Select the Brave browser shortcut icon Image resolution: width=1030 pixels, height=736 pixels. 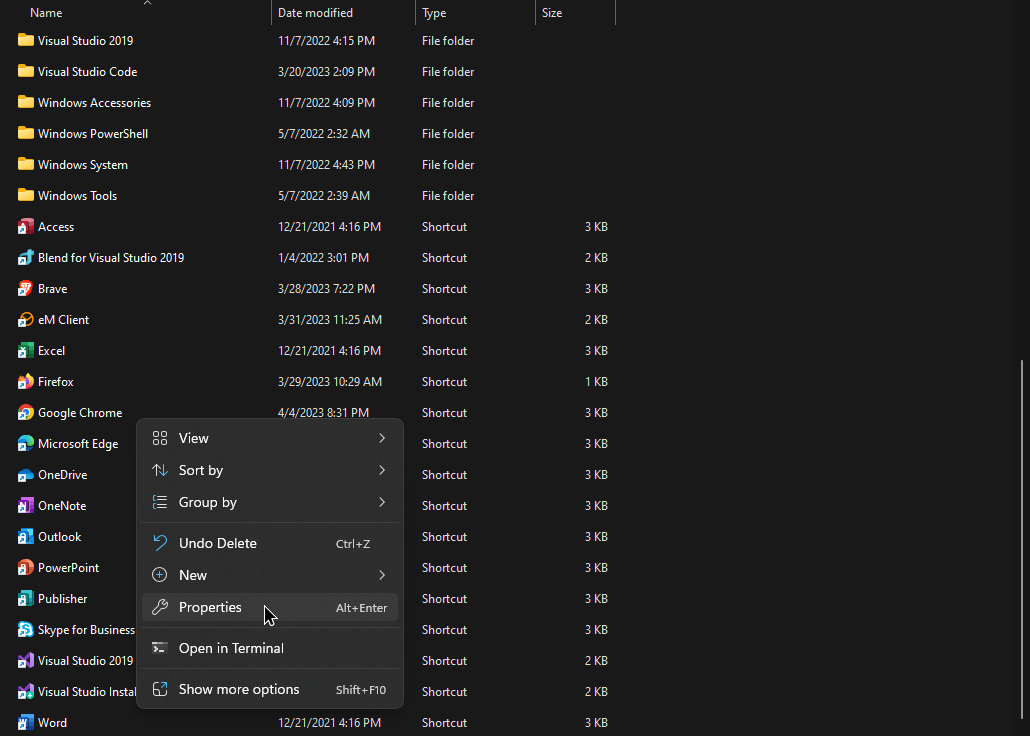[26, 288]
